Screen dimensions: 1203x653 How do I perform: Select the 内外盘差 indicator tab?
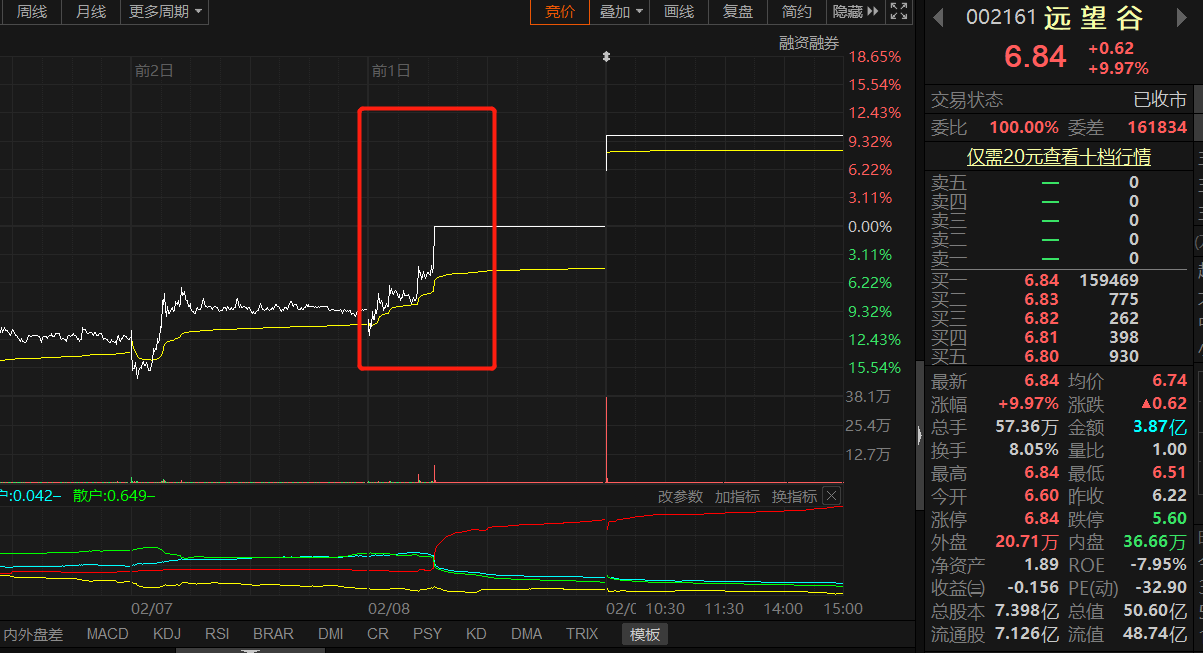[33, 634]
